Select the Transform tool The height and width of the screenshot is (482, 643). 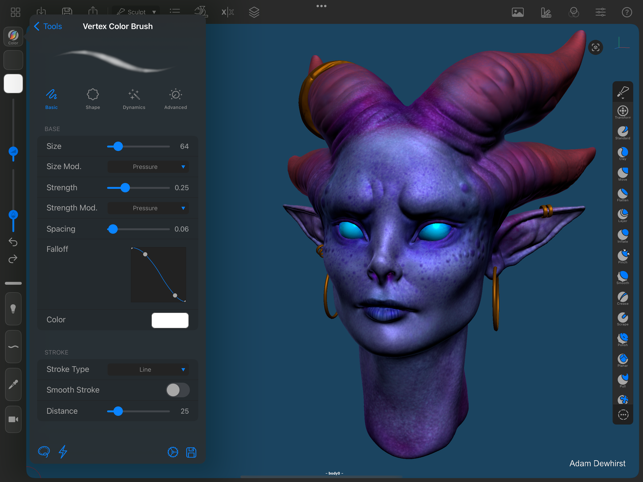point(622,112)
